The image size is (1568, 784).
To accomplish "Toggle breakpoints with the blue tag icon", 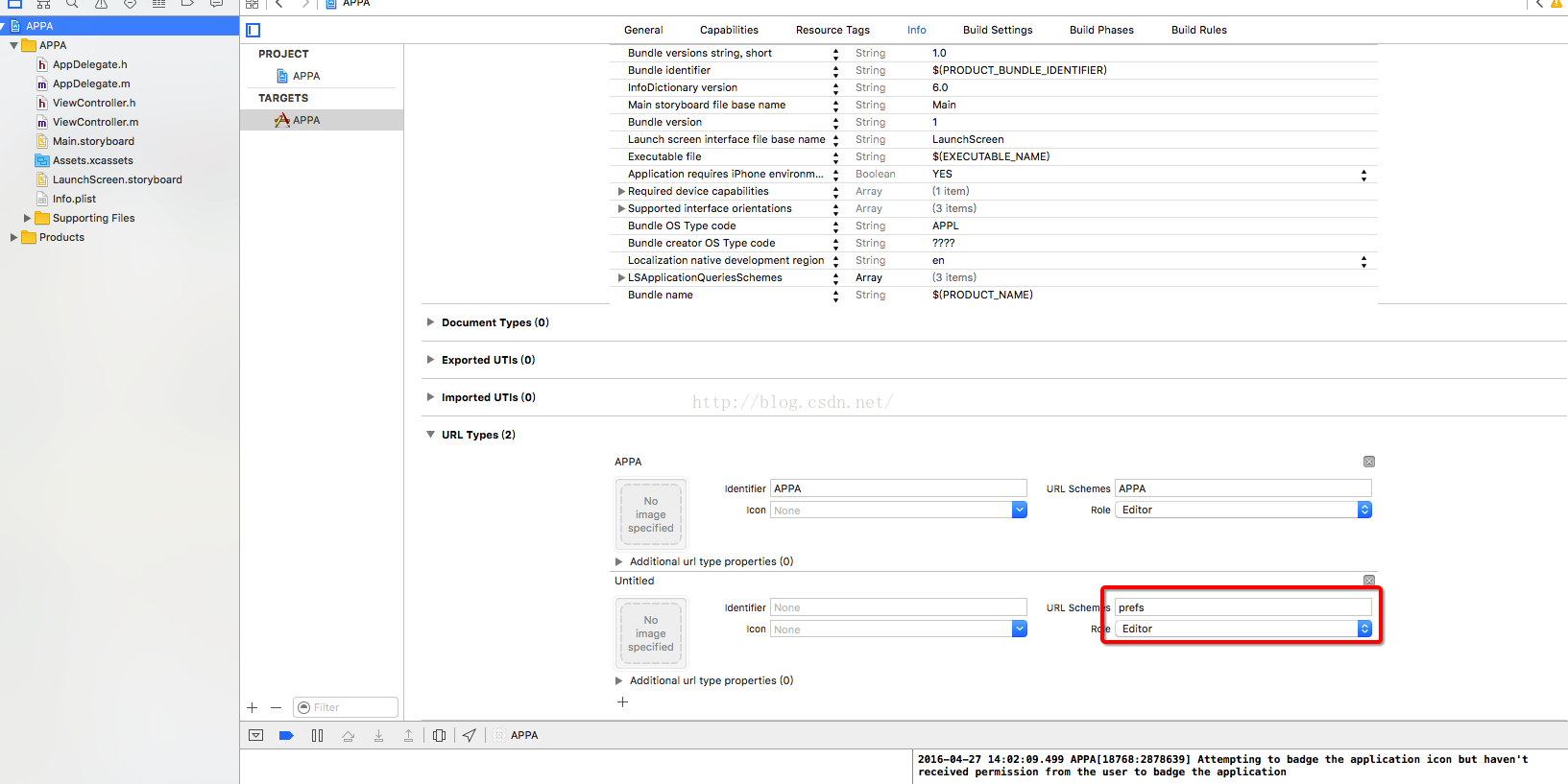I will pyautogui.click(x=286, y=735).
